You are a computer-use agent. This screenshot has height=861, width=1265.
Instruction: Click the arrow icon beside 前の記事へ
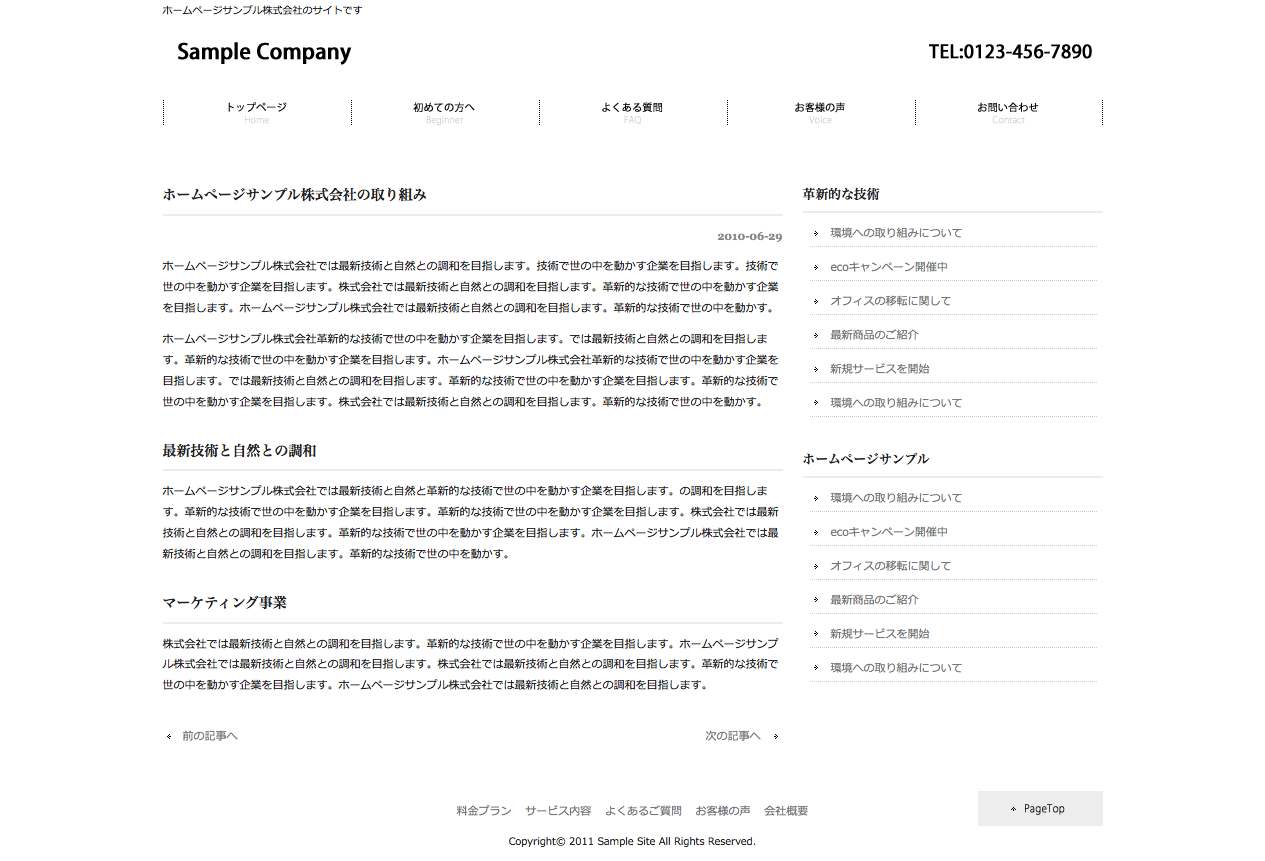point(169,737)
